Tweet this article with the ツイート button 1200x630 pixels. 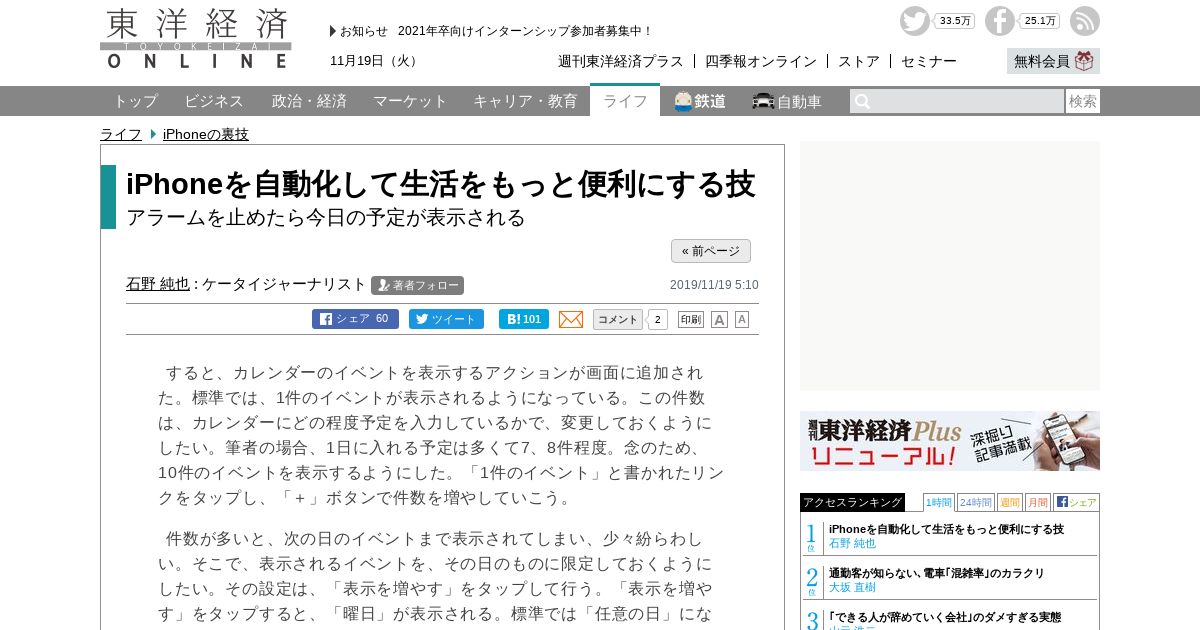446,319
